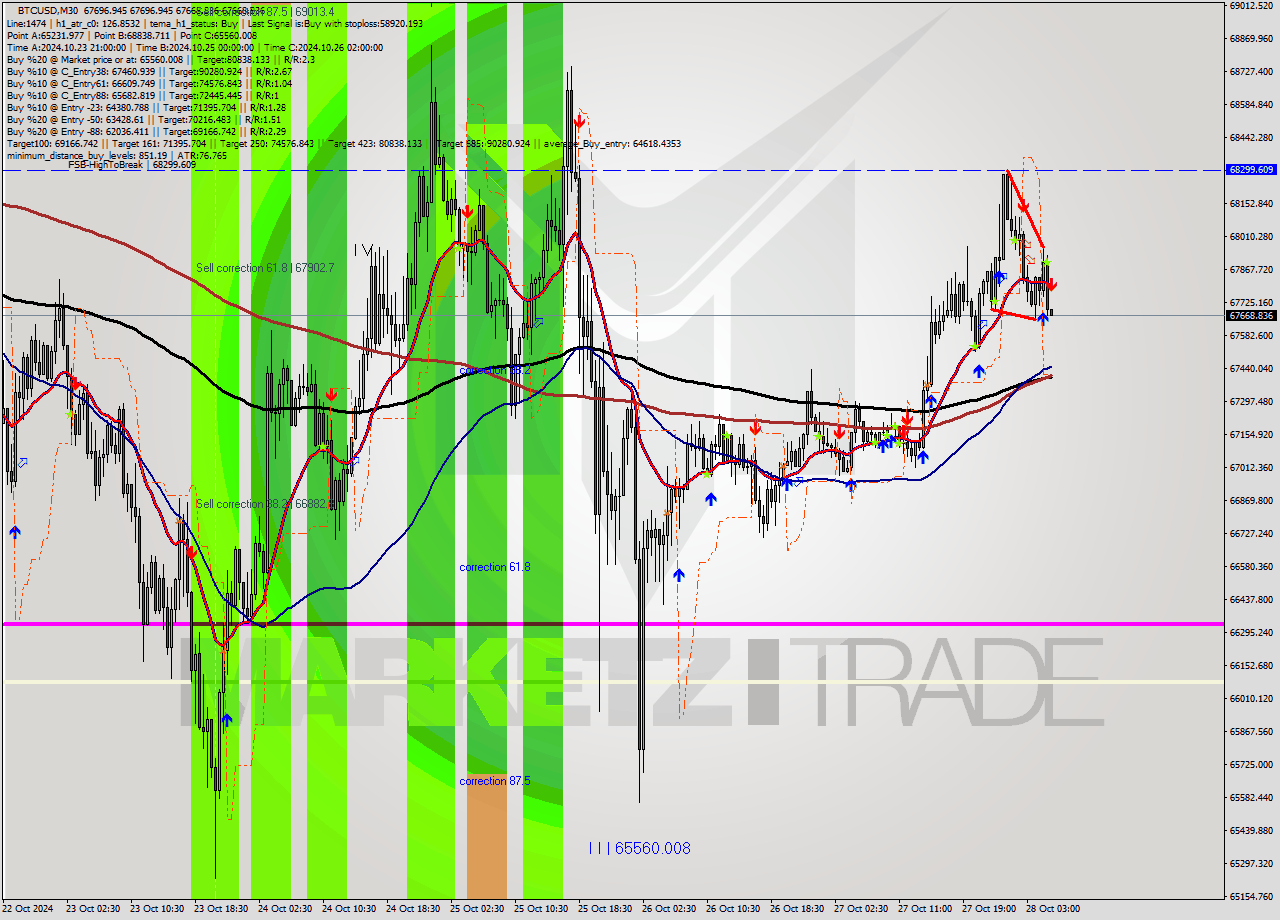Click 68584.840 on the price axis

click(1251, 104)
